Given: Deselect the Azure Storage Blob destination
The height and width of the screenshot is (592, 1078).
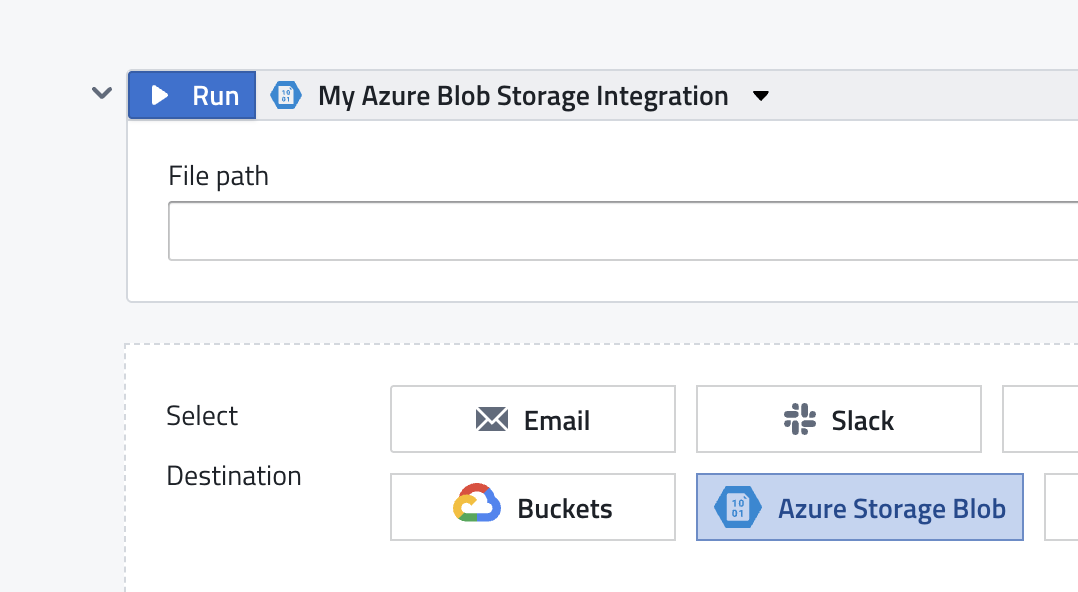Looking at the screenshot, I should 859,507.
